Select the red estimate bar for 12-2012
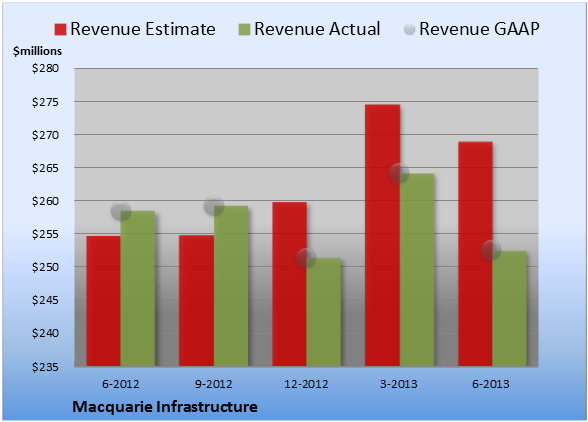The height and width of the screenshot is (422, 588). (290, 284)
